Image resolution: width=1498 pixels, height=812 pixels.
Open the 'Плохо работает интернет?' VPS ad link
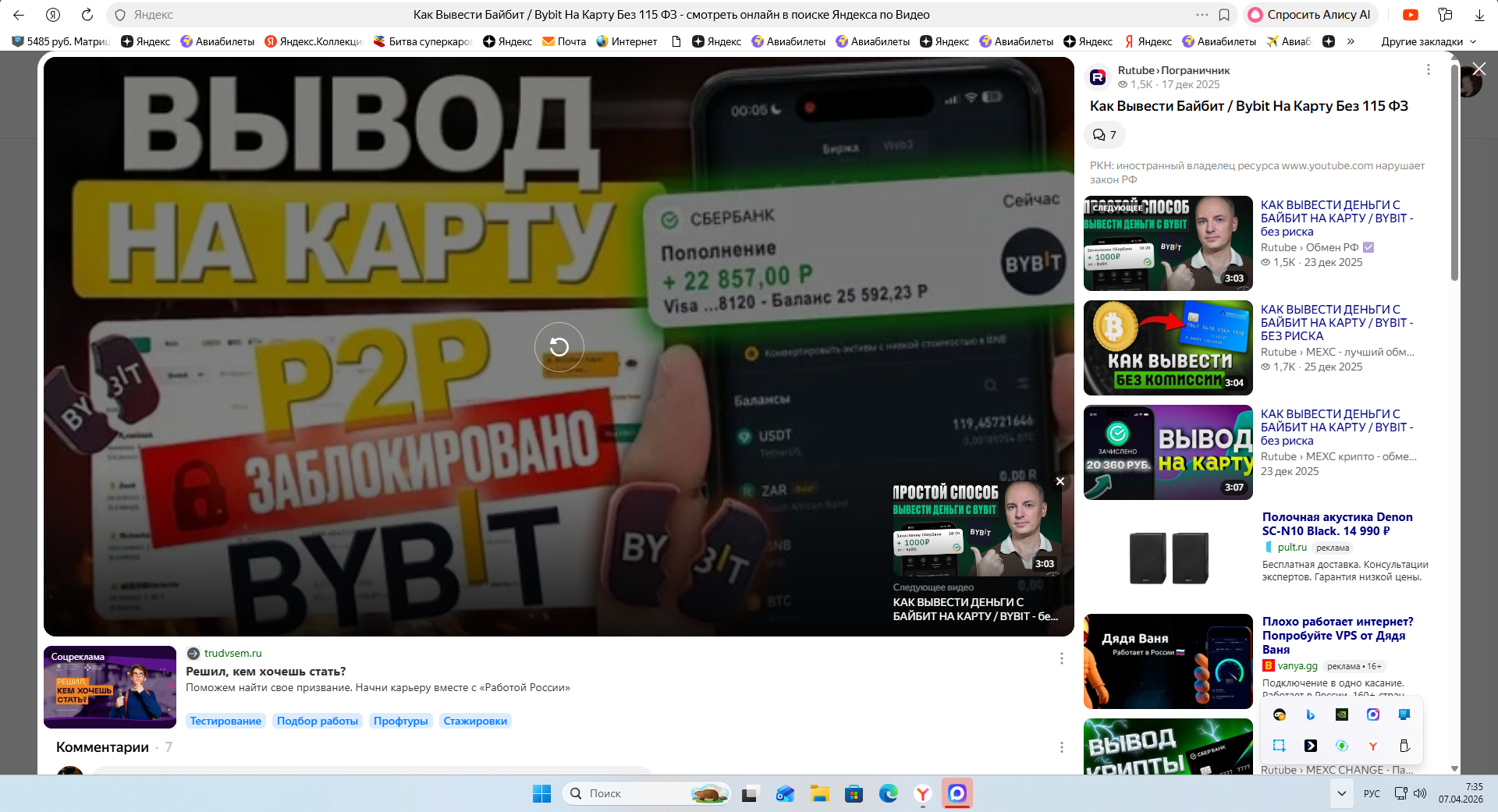tap(1337, 636)
